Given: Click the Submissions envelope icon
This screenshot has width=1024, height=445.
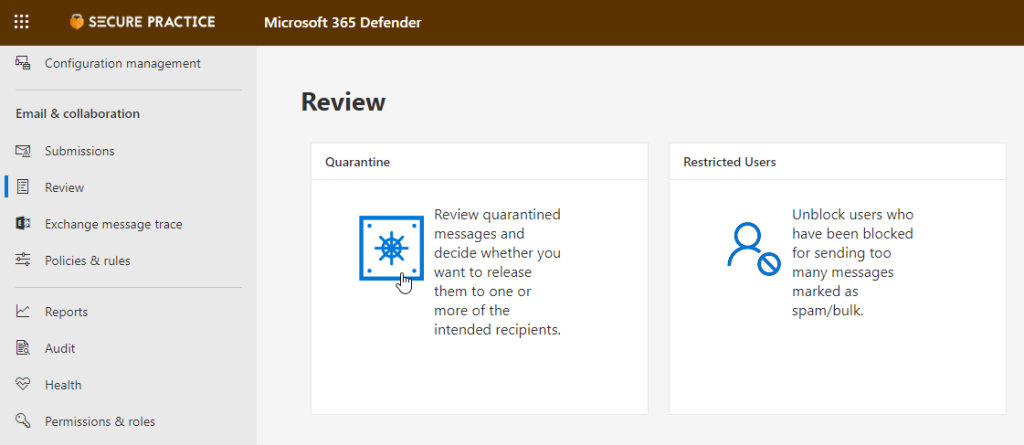Looking at the screenshot, I should point(23,151).
